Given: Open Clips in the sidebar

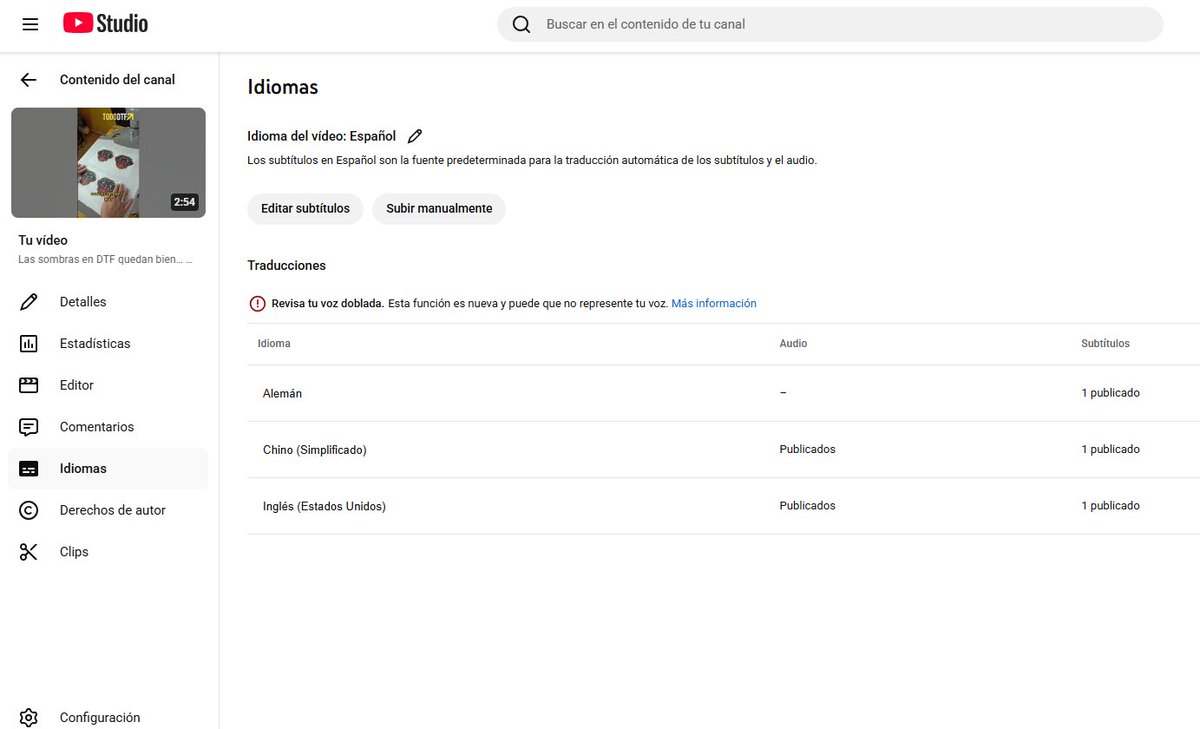Looking at the screenshot, I should [108, 552].
